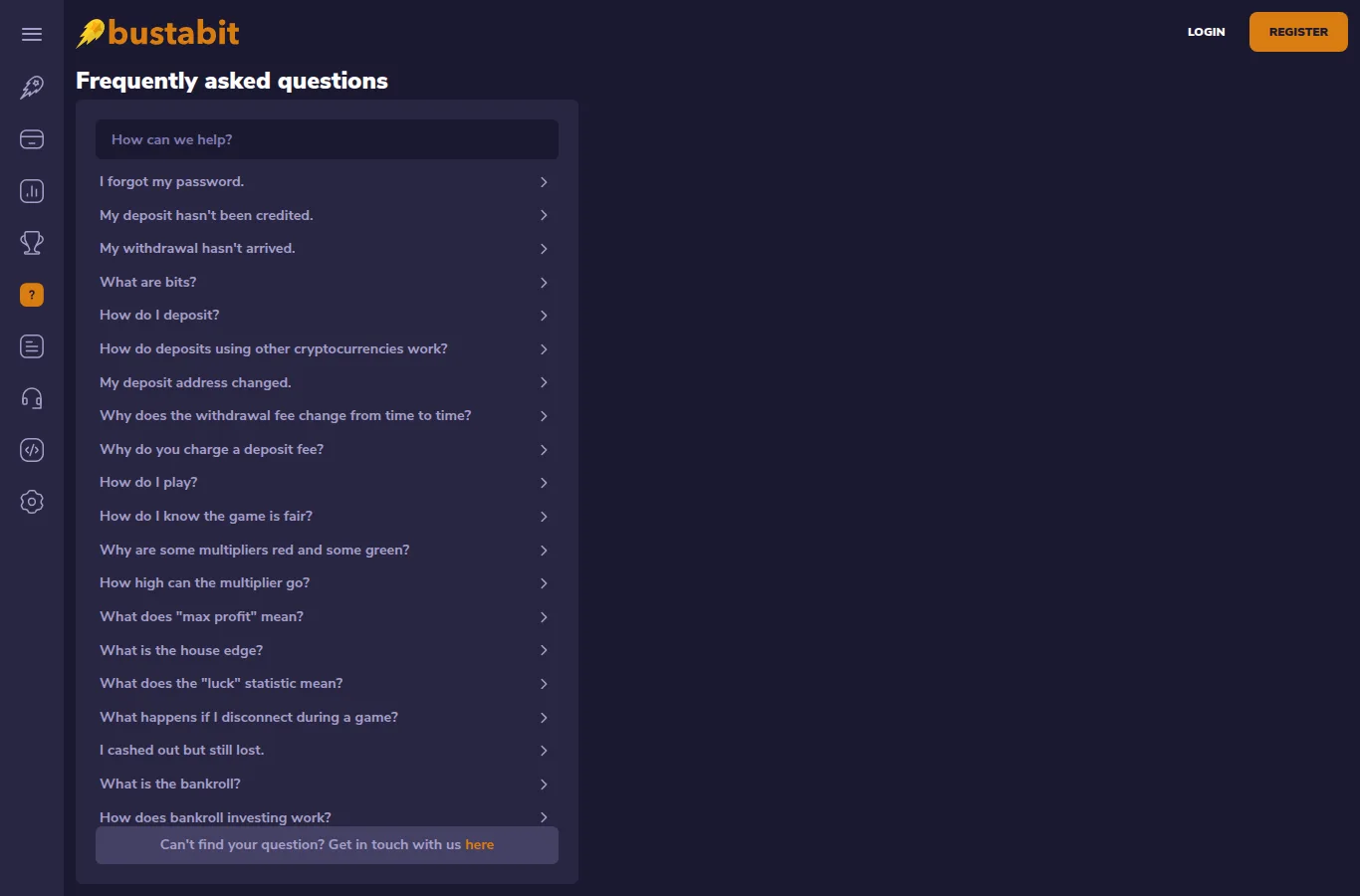The width and height of the screenshot is (1360, 896).
Task: Focus the 'How can we help?' search field
Action: click(327, 139)
